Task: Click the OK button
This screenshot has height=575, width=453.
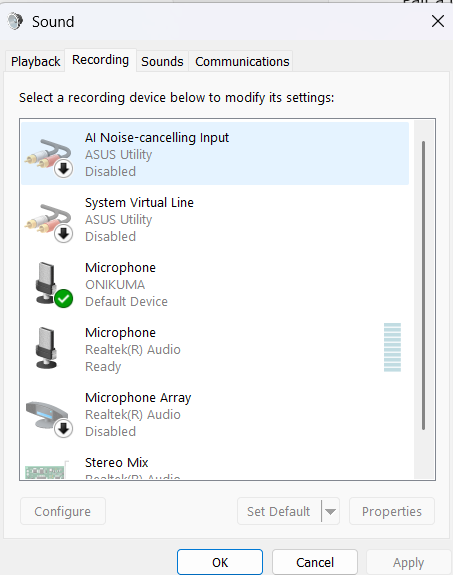Action: 220,562
